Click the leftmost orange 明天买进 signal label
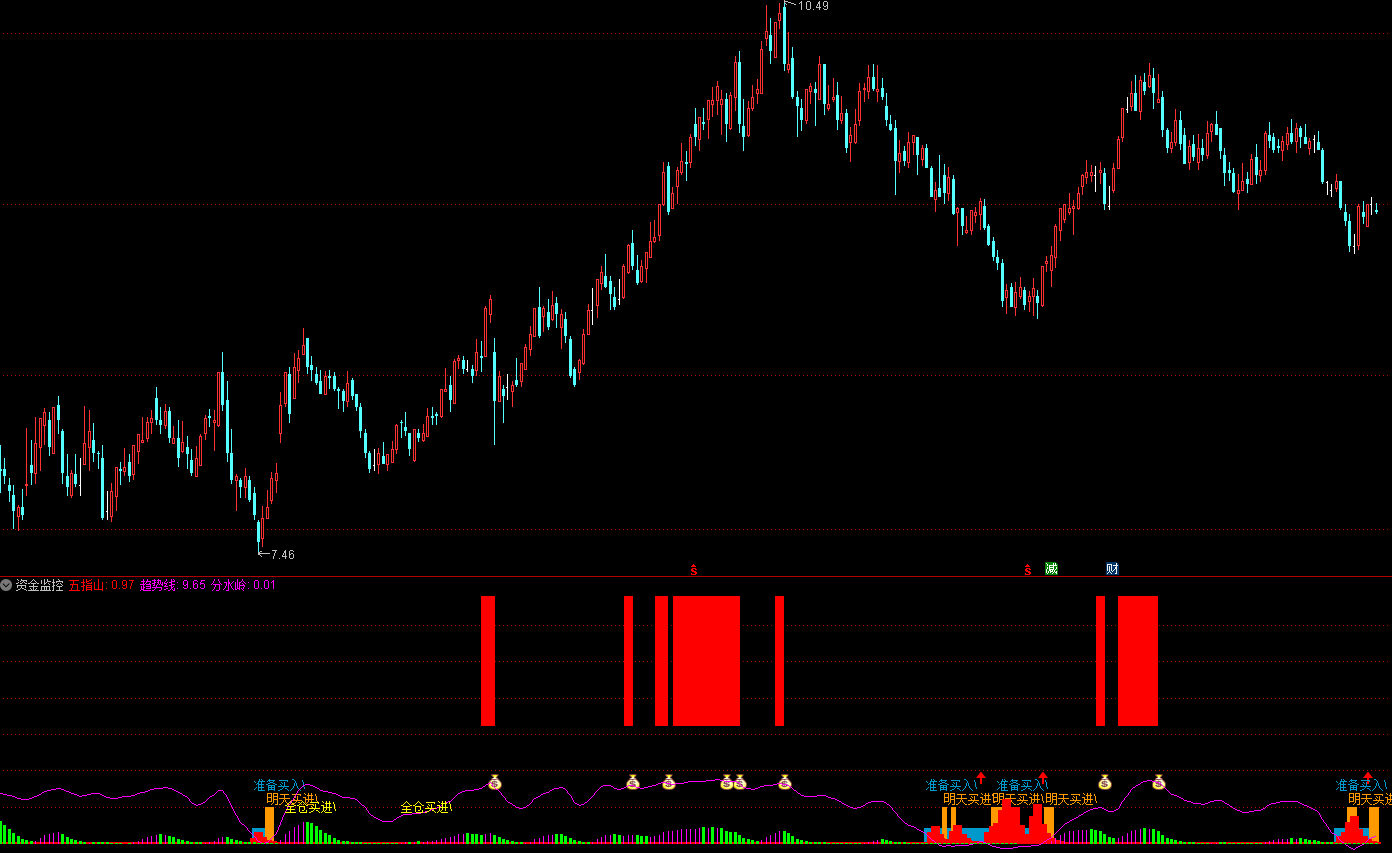1392x853 pixels. pos(290,798)
